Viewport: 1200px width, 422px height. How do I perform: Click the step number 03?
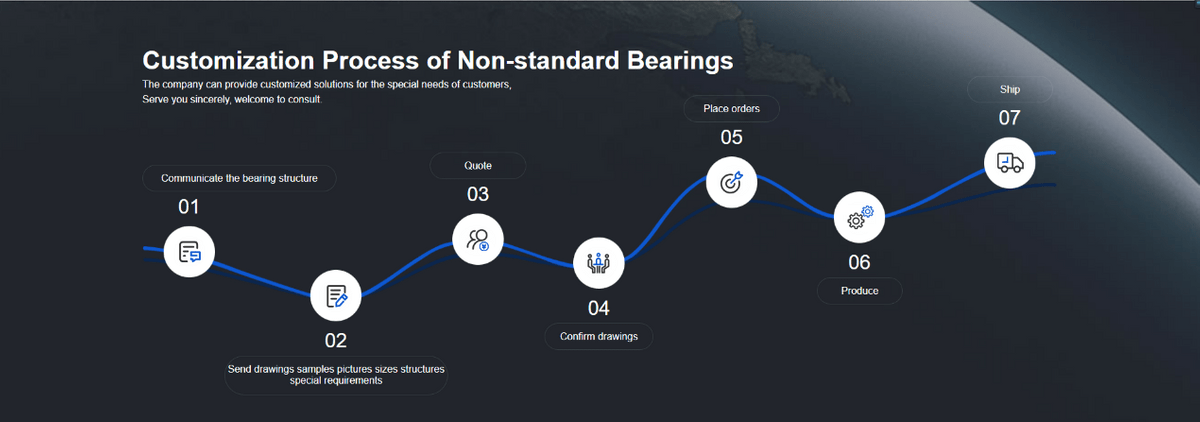478,194
